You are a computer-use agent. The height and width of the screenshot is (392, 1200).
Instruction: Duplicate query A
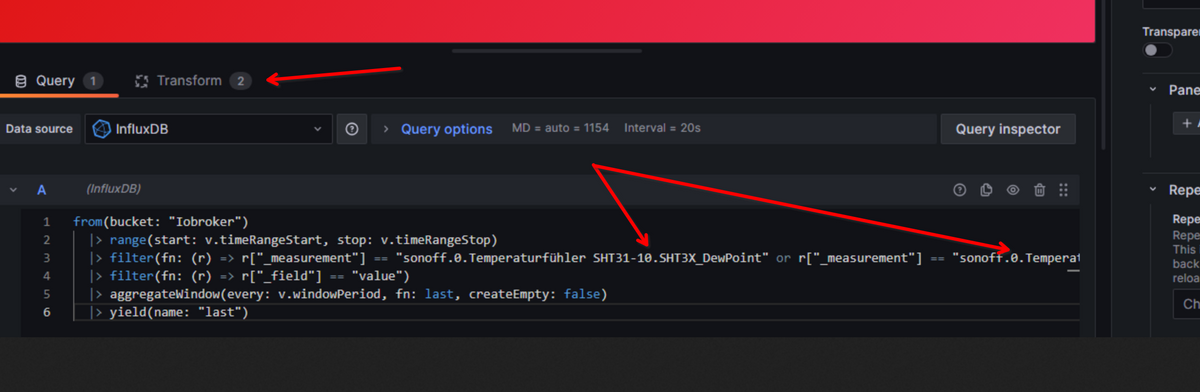point(986,190)
